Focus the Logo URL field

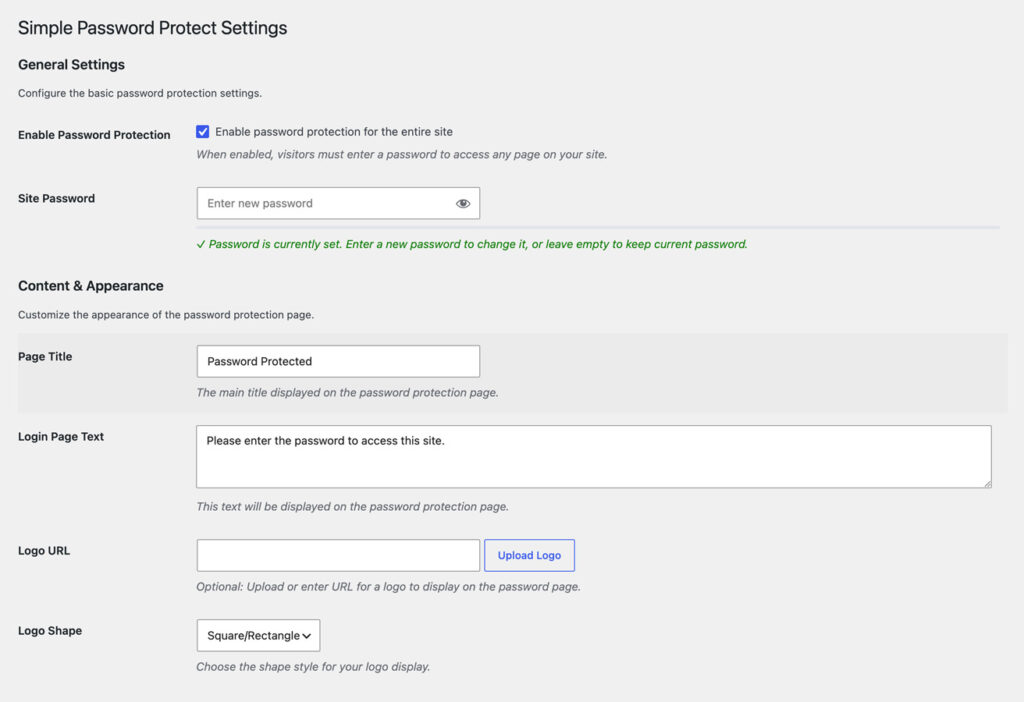click(338, 555)
